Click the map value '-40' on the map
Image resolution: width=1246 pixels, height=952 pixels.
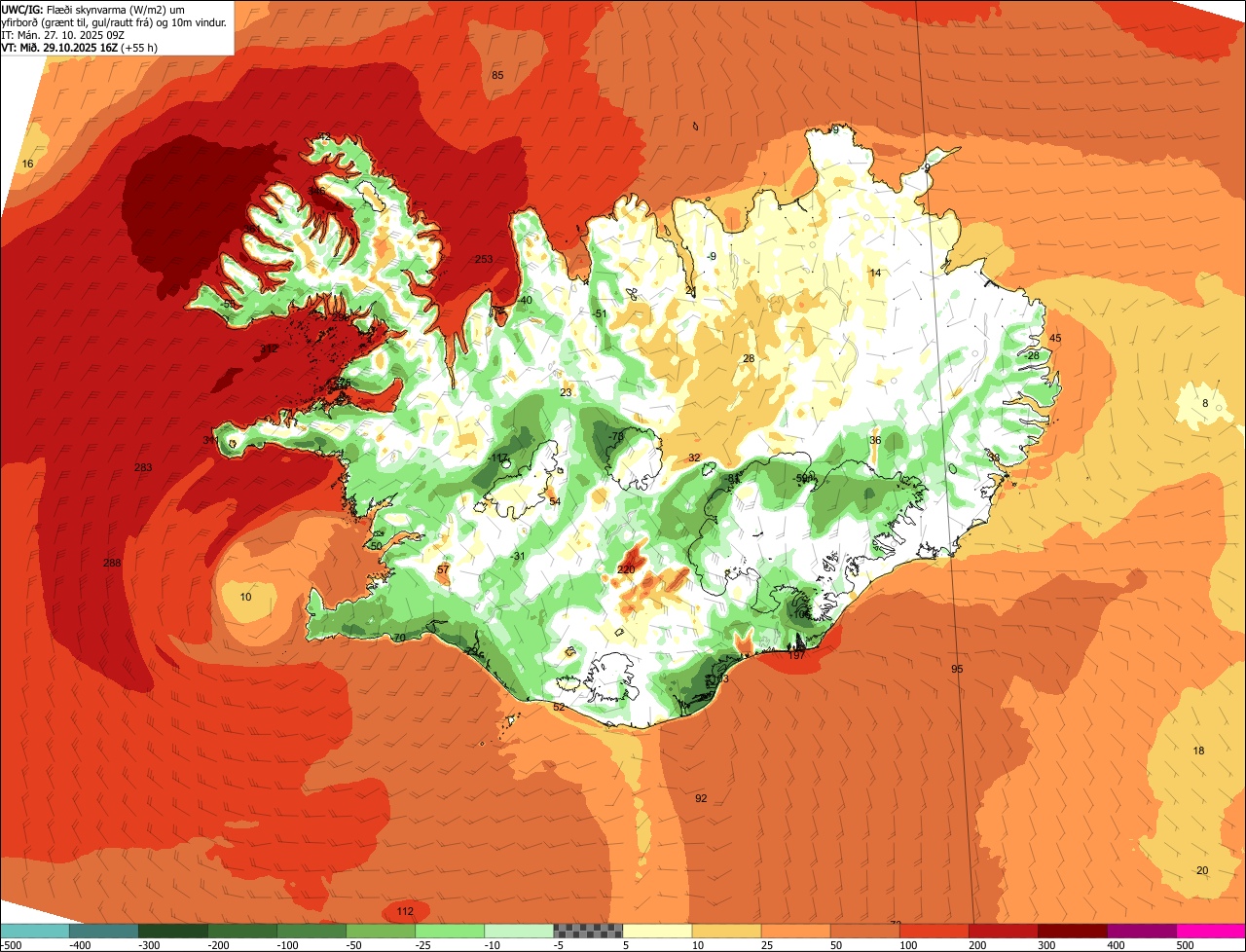pyautogui.click(x=524, y=300)
